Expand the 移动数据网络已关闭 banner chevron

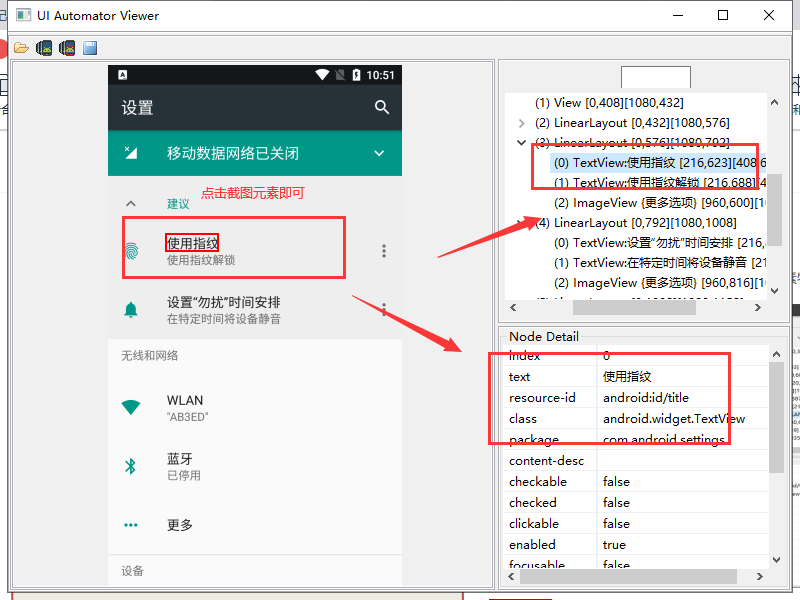[x=379, y=153]
